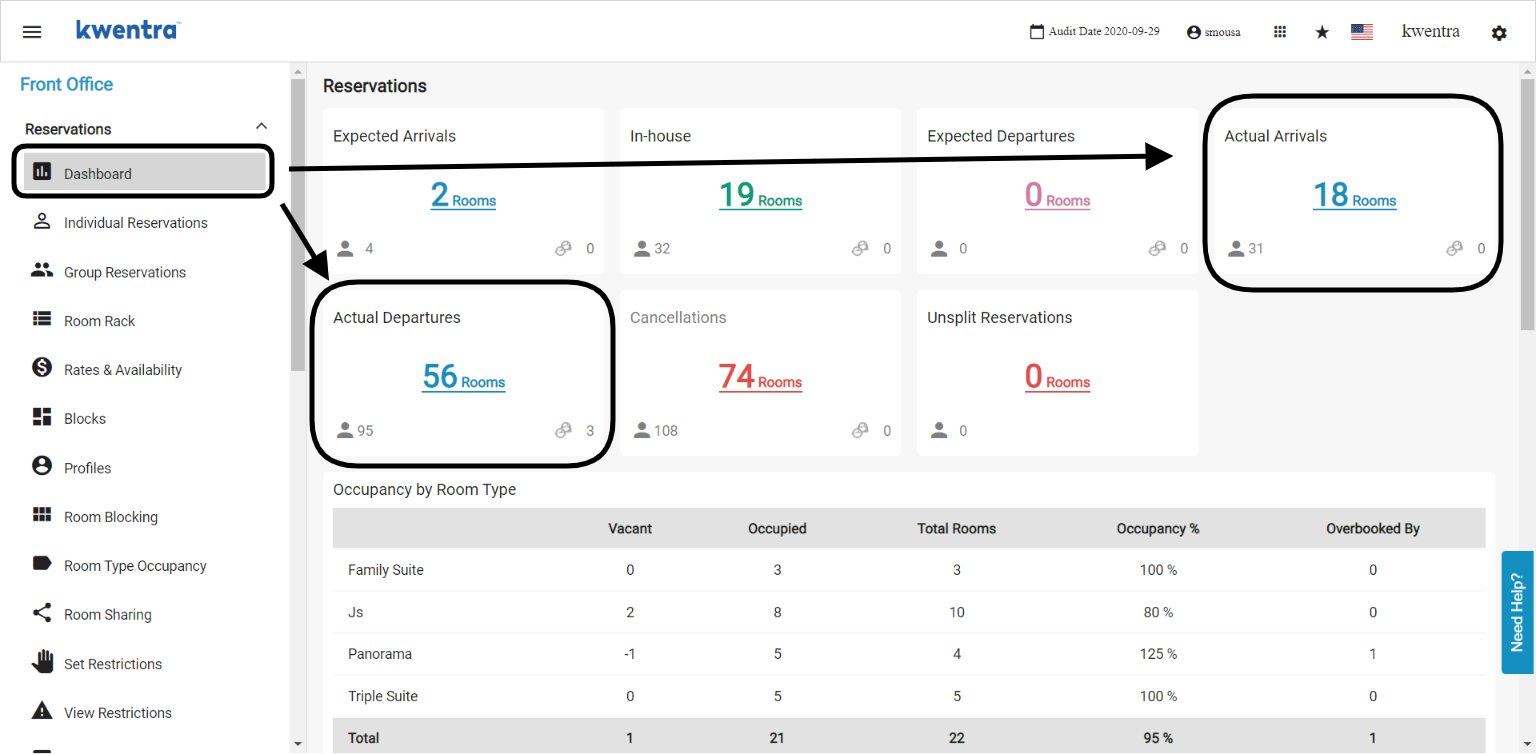Screen dimensions: 1536x754
Task: Open the smousa user account icon
Action: coord(1193,32)
